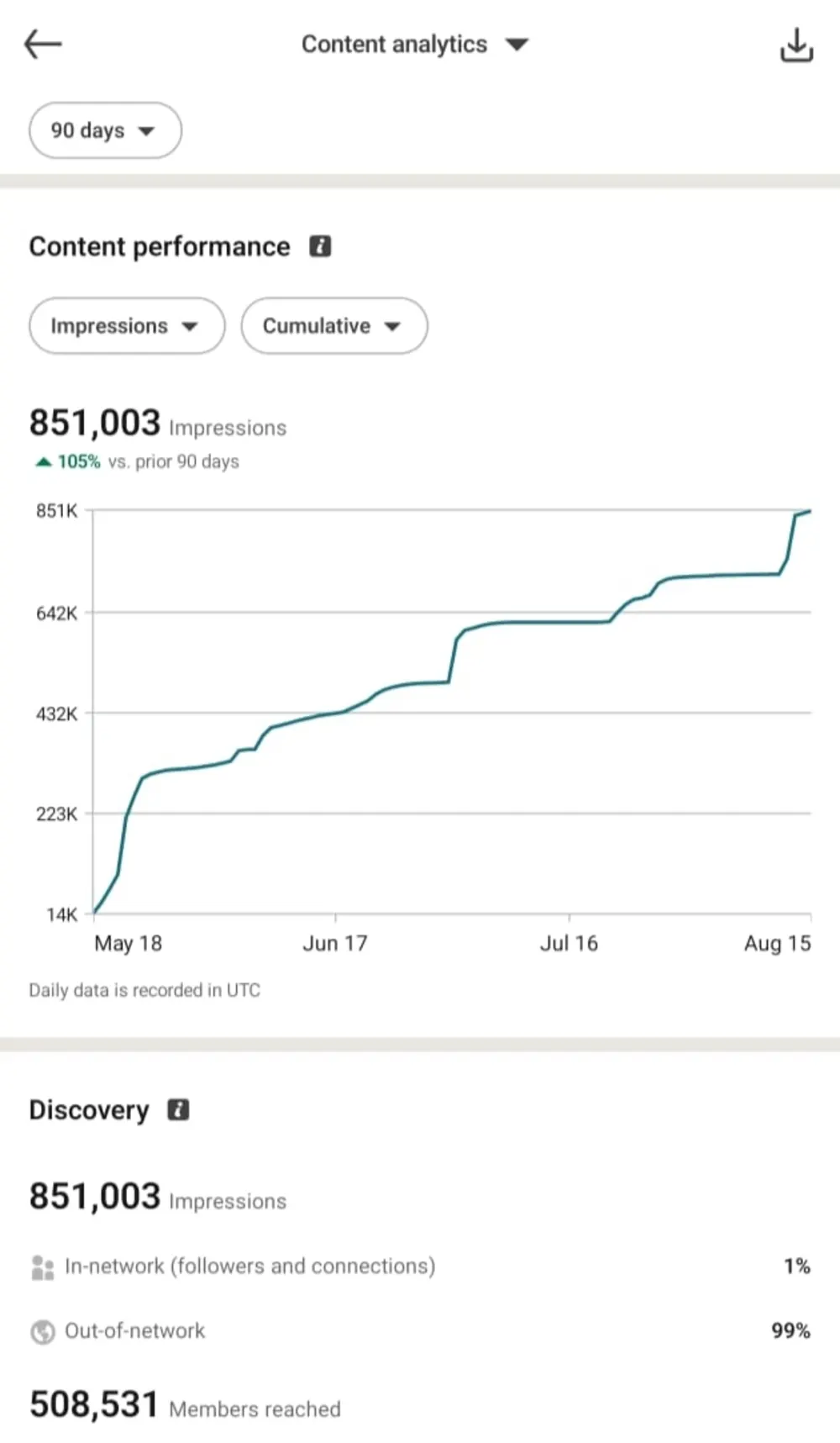Click the Jul 16 chart axis label
The width and height of the screenshot is (840, 1443).
[569, 943]
